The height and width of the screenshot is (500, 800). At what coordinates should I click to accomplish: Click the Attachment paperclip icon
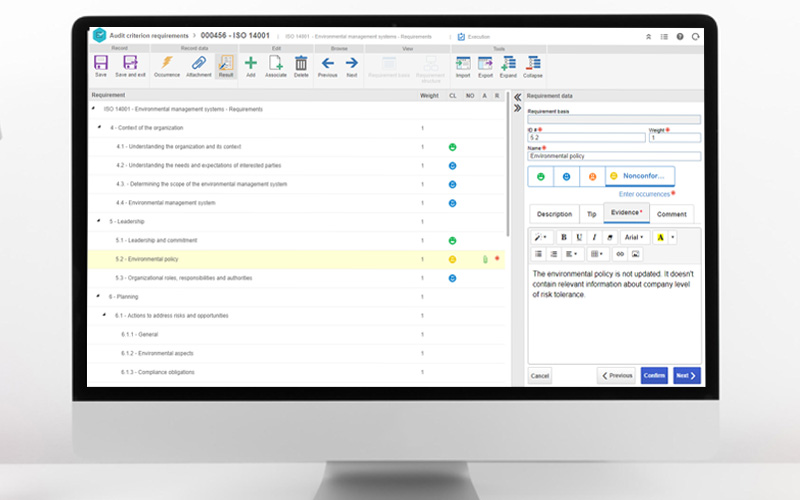198,64
